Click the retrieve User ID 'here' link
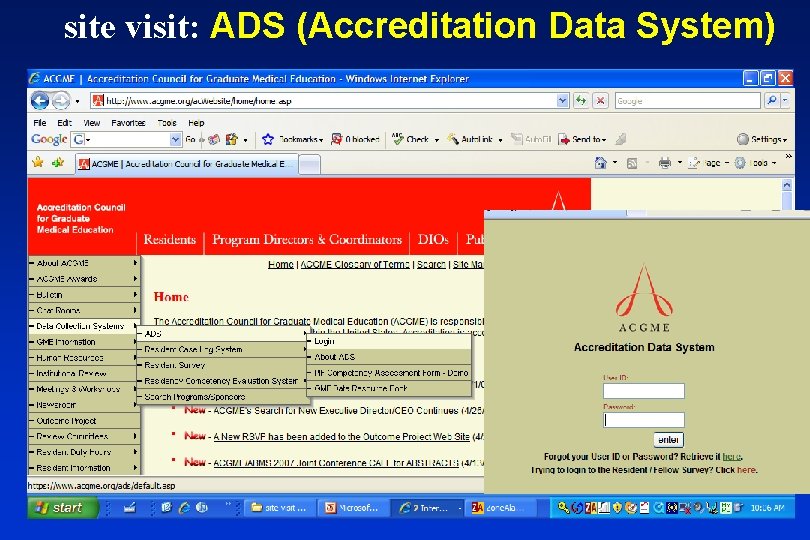 [x=731, y=456]
